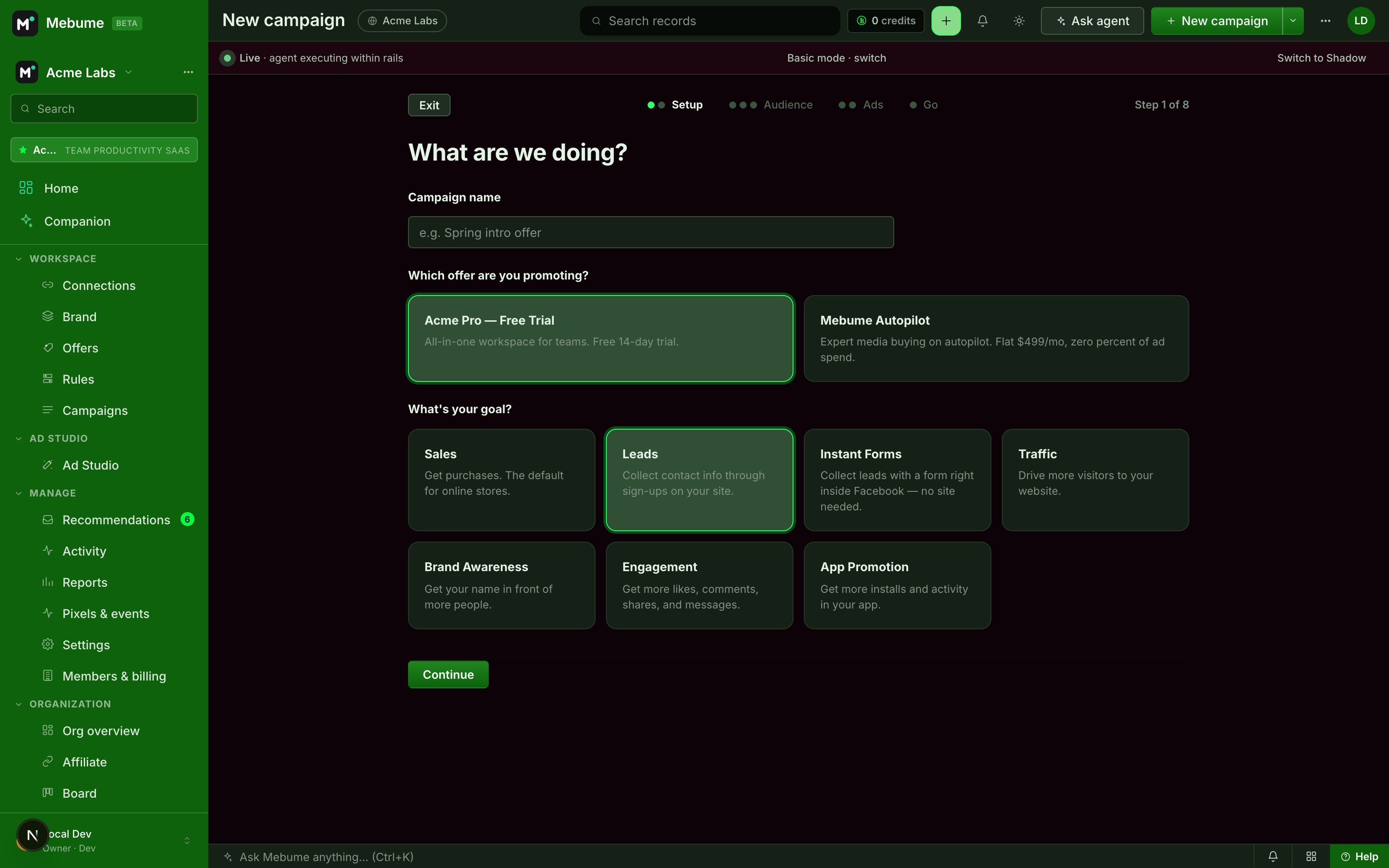The height and width of the screenshot is (868, 1389).
Task: Select the Mebume Autopilot offer card
Action: pos(996,338)
